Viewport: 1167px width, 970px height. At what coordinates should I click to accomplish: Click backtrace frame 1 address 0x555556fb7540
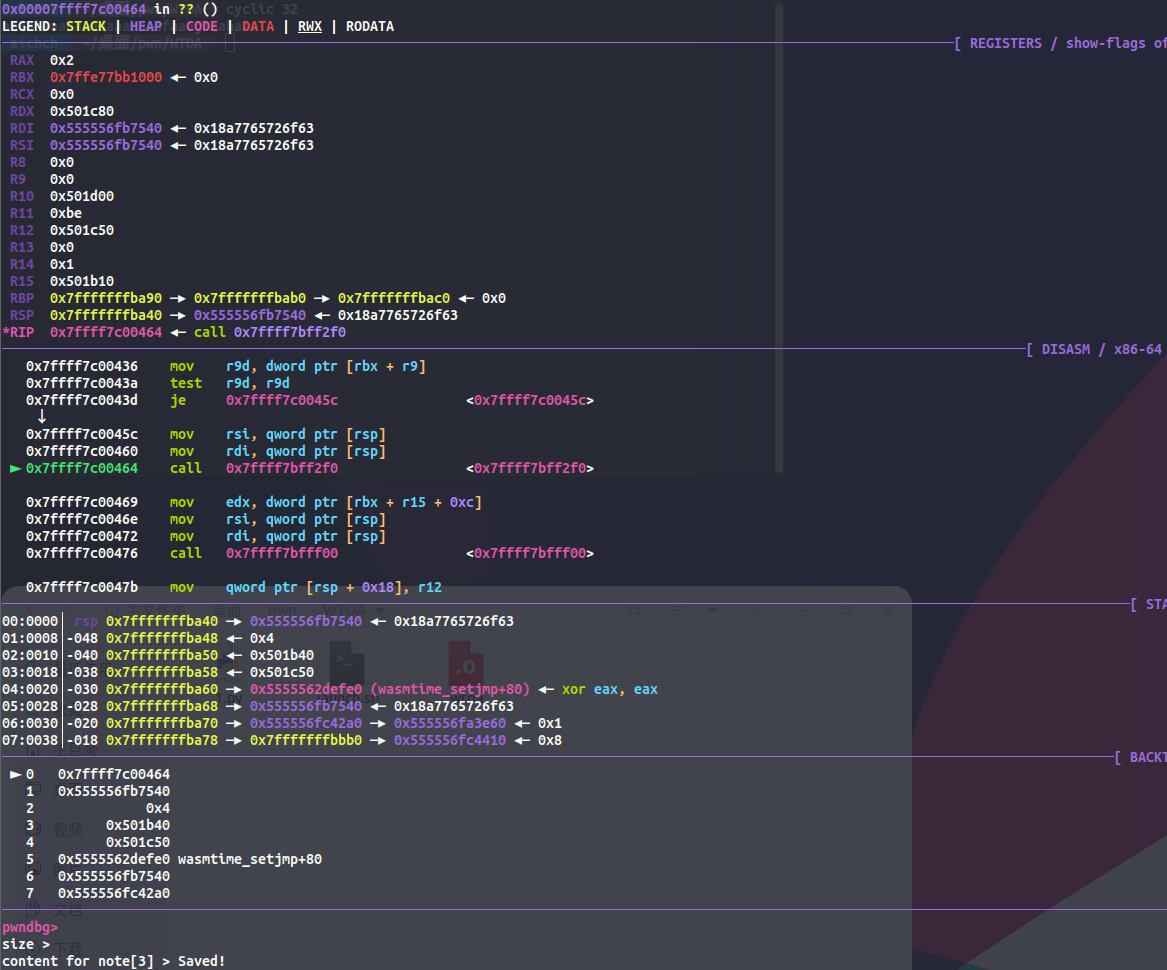(x=114, y=791)
